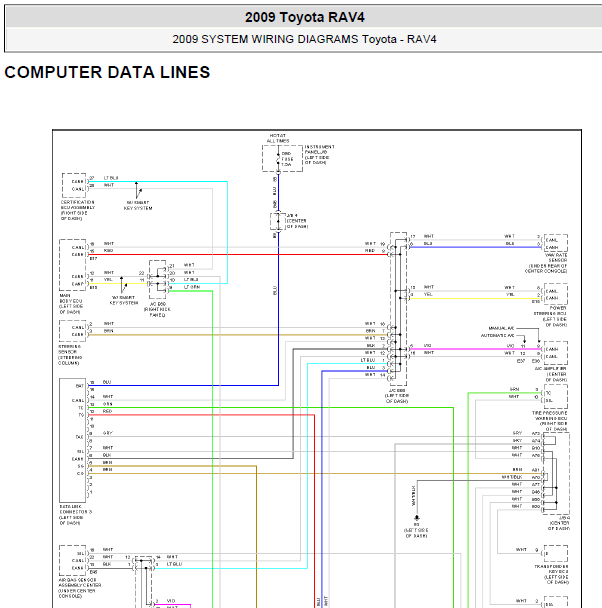This screenshot has height=608, width=602.
Task: Click the YAW RATE SENSOR label
Action: tap(546, 263)
